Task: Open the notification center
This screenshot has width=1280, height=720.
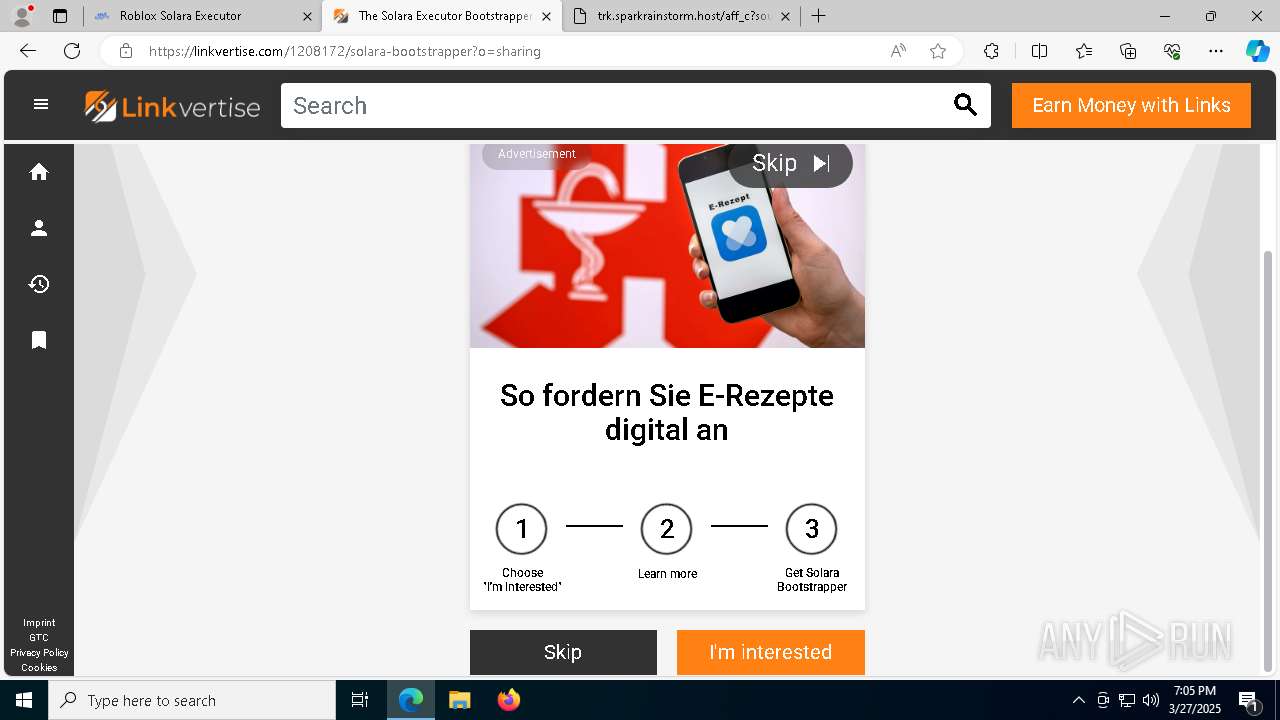Action: pyautogui.click(x=1249, y=700)
